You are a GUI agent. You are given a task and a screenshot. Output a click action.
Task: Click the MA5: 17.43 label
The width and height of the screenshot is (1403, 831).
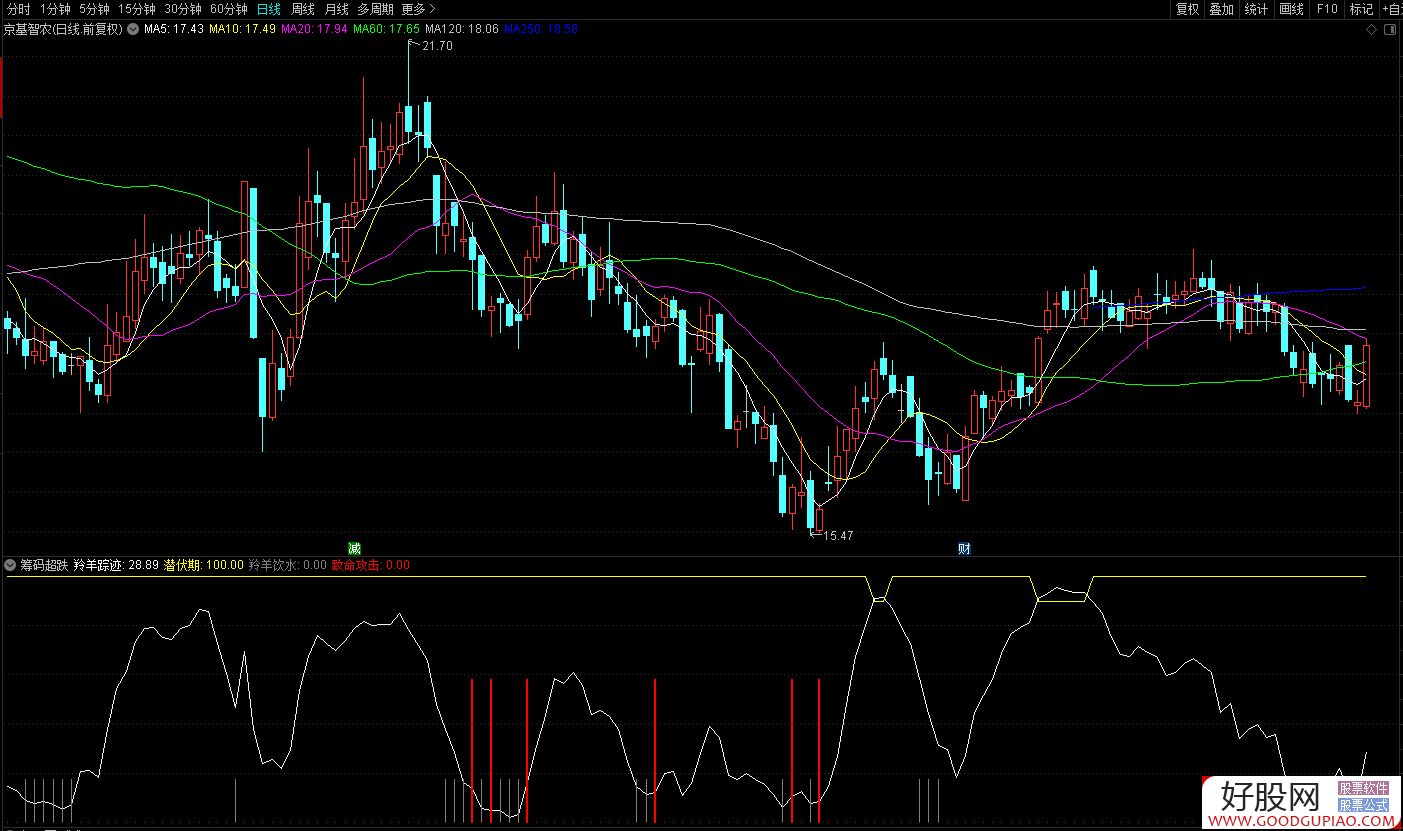173,29
